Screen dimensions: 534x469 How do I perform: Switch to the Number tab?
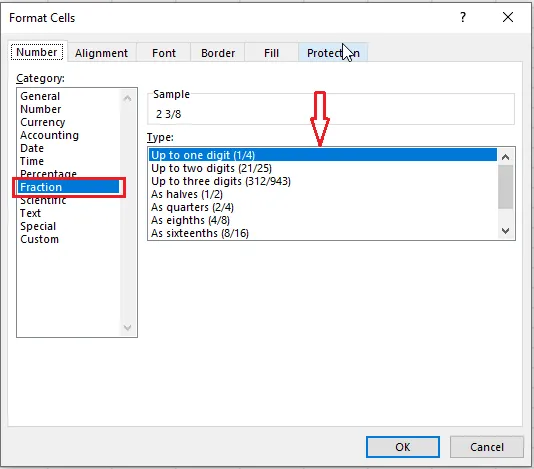click(x=37, y=52)
